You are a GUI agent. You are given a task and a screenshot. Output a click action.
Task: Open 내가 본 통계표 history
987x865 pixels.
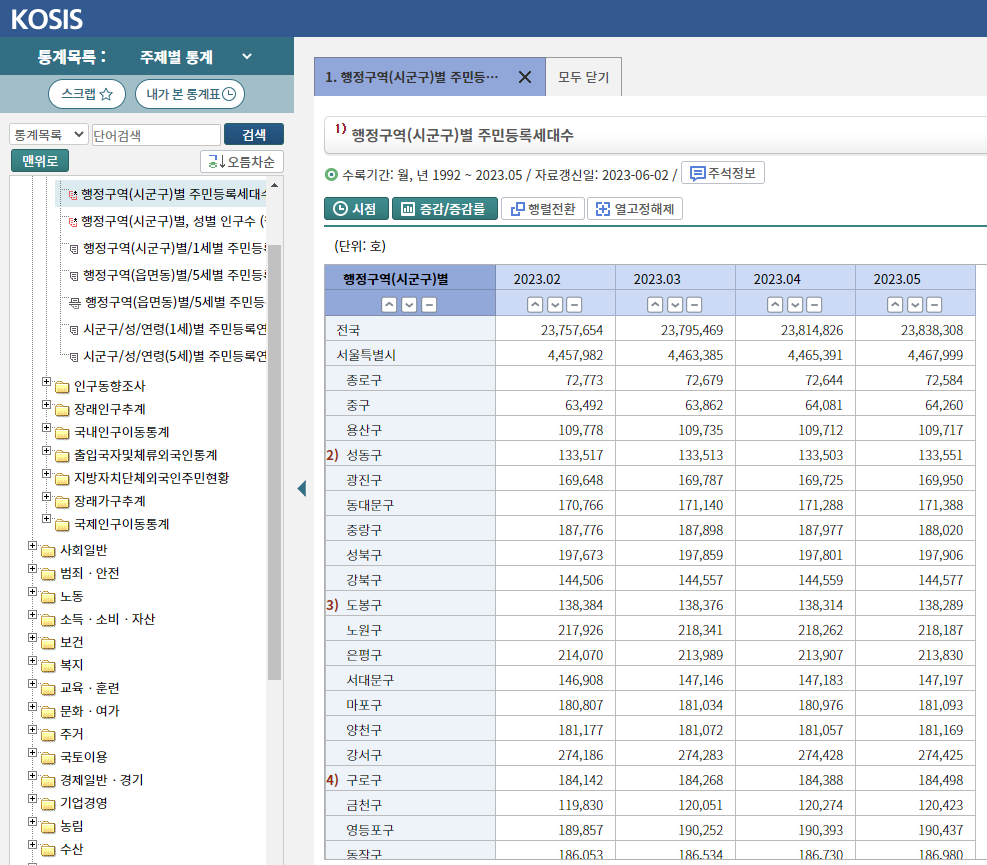(190, 94)
